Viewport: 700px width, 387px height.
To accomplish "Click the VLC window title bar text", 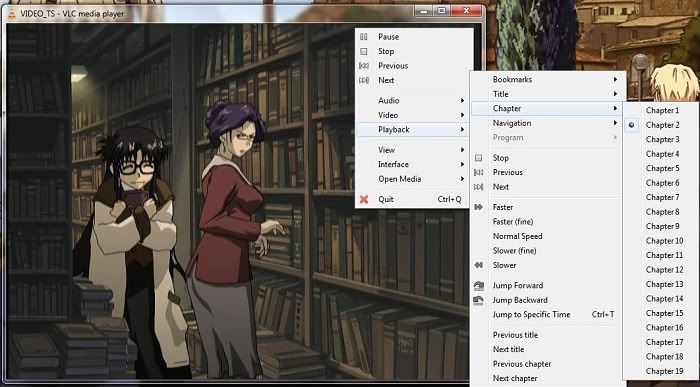I will click(72, 14).
